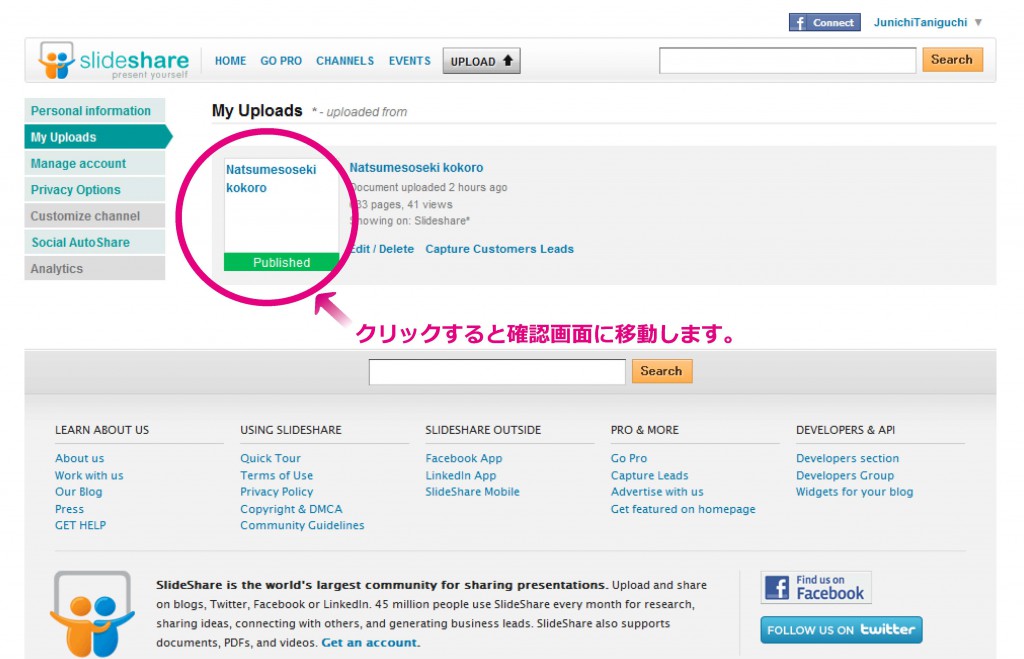This screenshot has height=659, width=1024.
Task: Open the Copyright & DMCA link
Action: pyautogui.click(x=291, y=509)
